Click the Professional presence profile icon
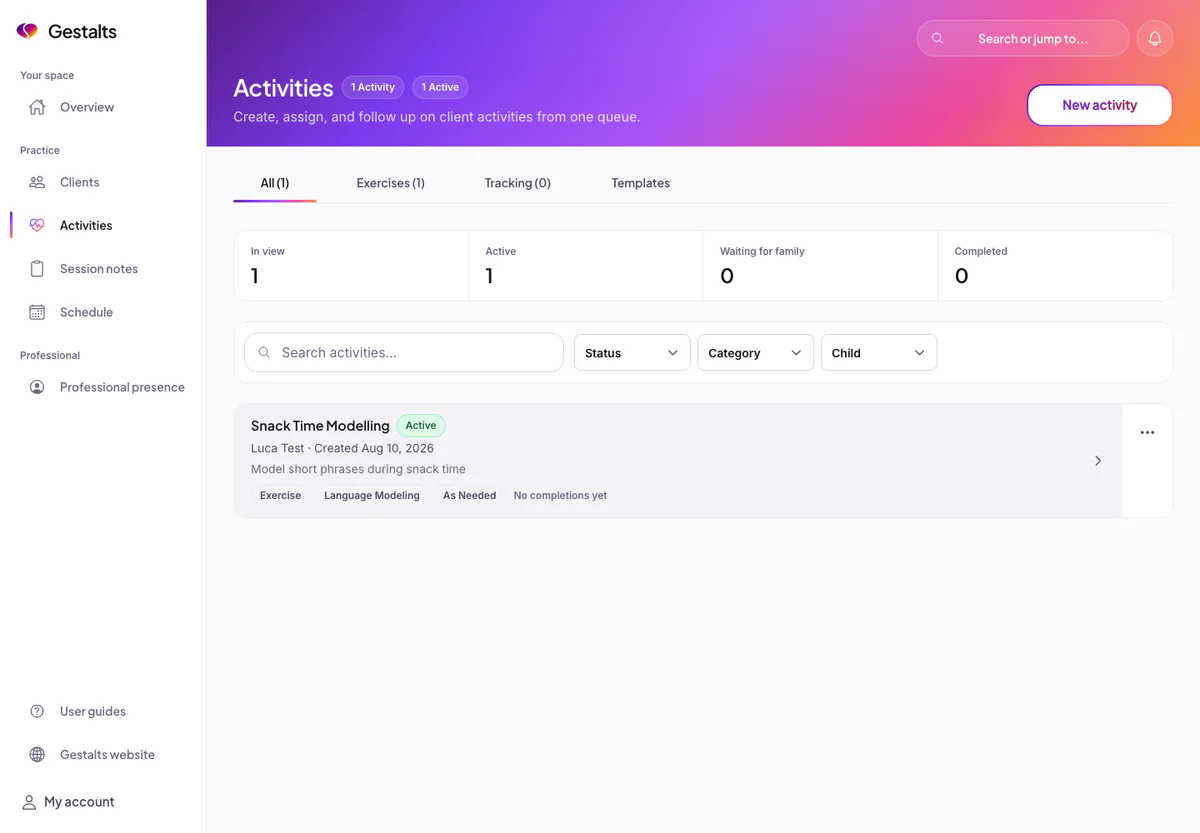Screen dimensions: 1200x833 [x=37, y=387]
